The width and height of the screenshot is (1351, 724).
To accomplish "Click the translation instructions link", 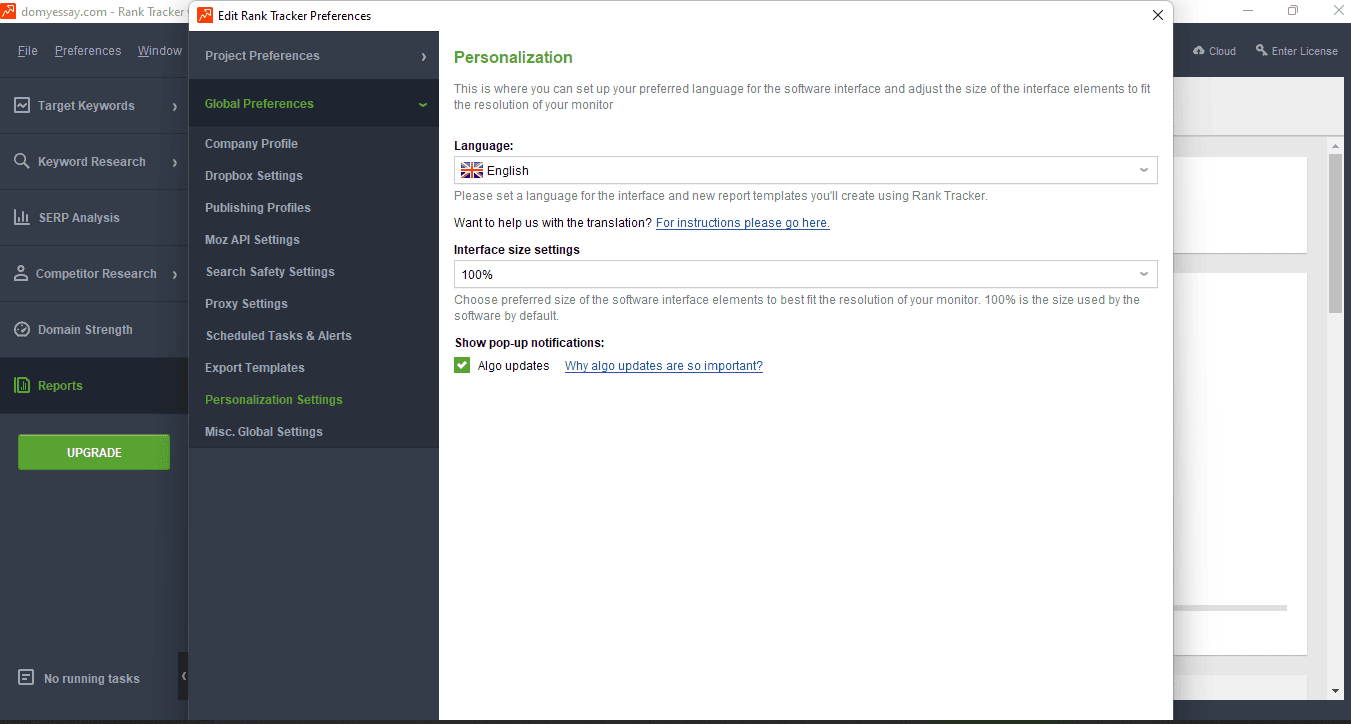I will click(x=742, y=222).
